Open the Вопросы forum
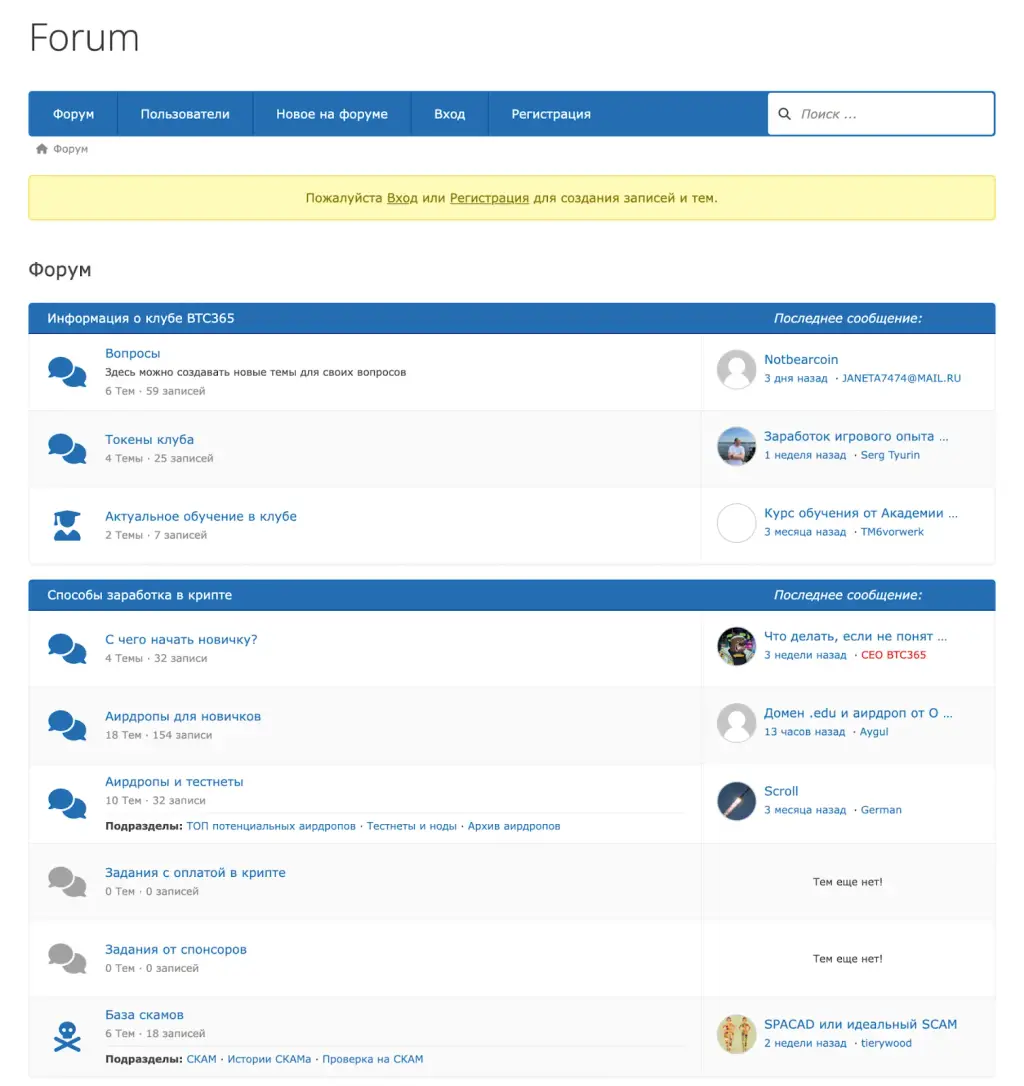 pyautogui.click(x=132, y=353)
